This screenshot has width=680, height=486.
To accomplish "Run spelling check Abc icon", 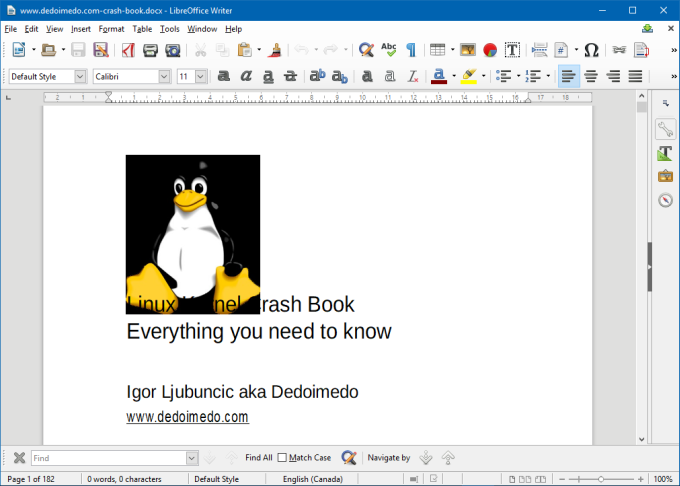I will click(389, 49).
